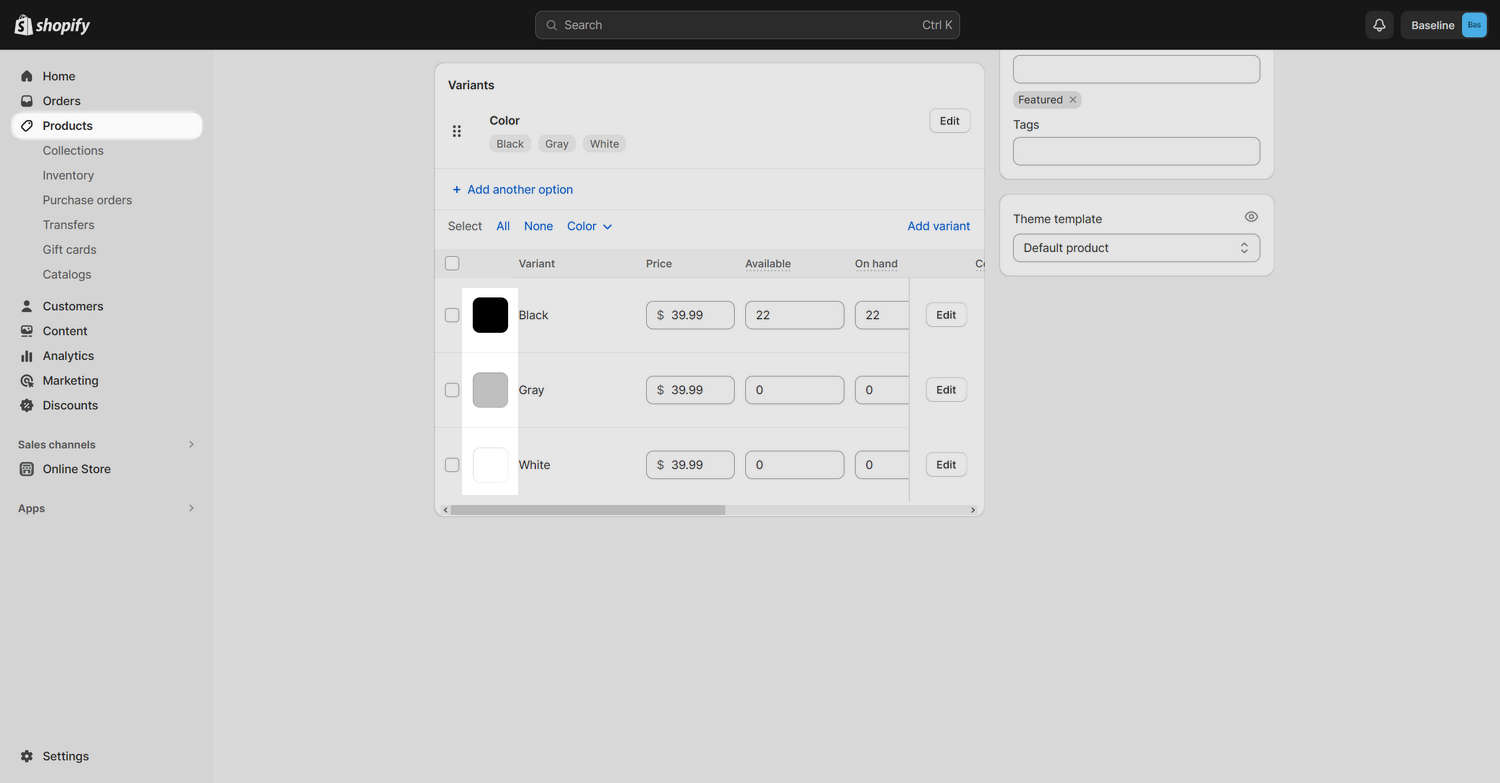The width and height of the screenshot is (1500, 783).
Task: Open the Color select dropdown
Action: (x=589, y=226)
